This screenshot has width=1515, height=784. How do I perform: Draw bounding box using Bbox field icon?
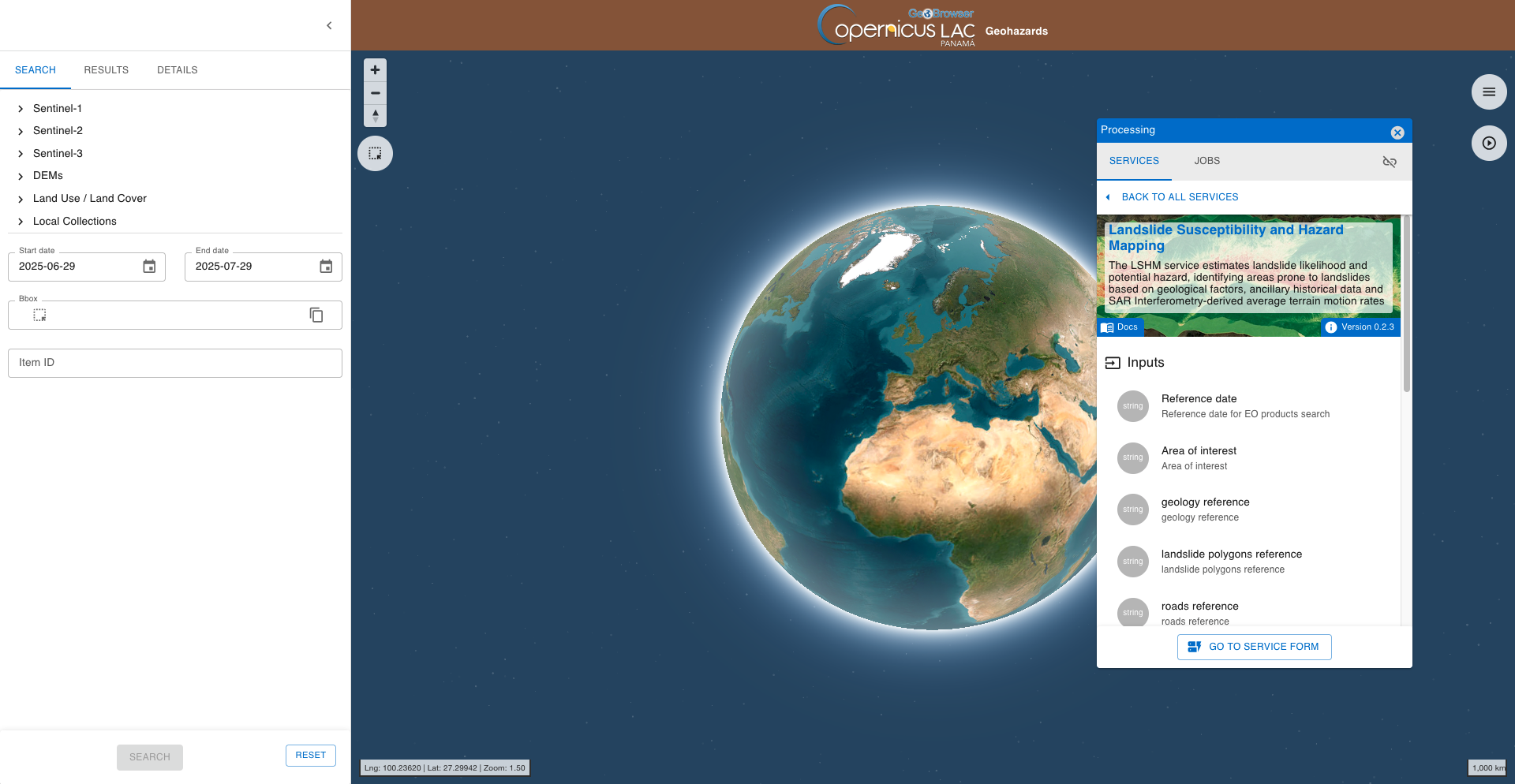[39, 315]
